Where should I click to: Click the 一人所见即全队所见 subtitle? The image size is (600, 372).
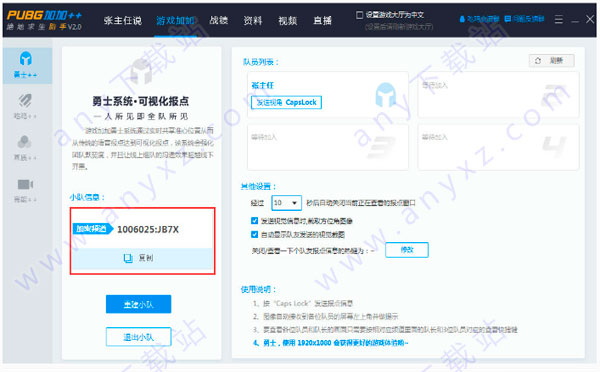(141, 116)
